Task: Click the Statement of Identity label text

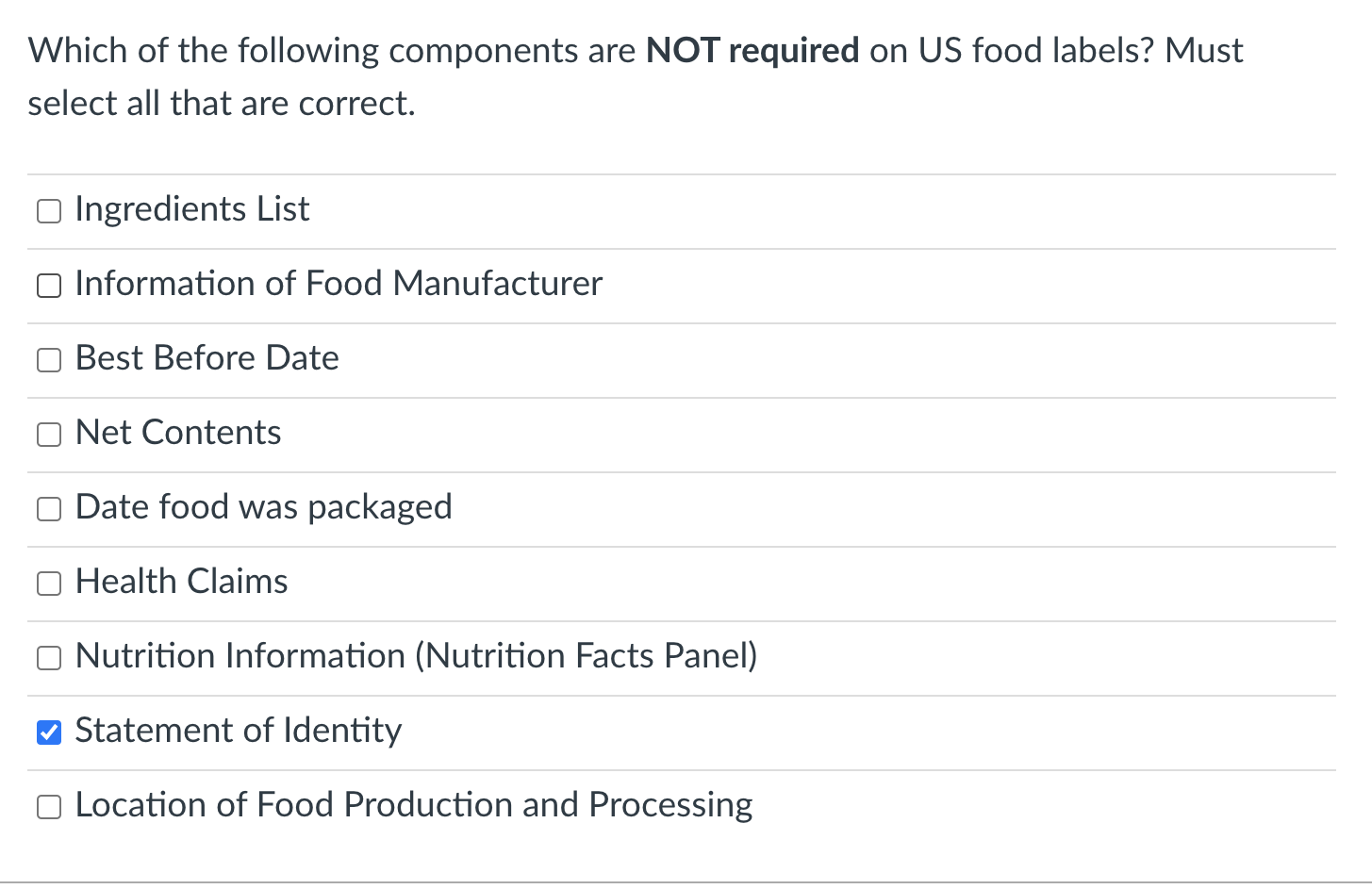Action: point(238,731)
